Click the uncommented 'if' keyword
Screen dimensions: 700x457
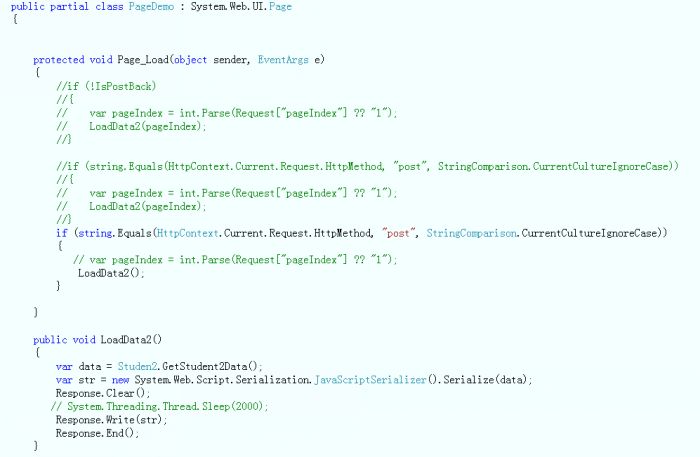(x=61, y=233)
